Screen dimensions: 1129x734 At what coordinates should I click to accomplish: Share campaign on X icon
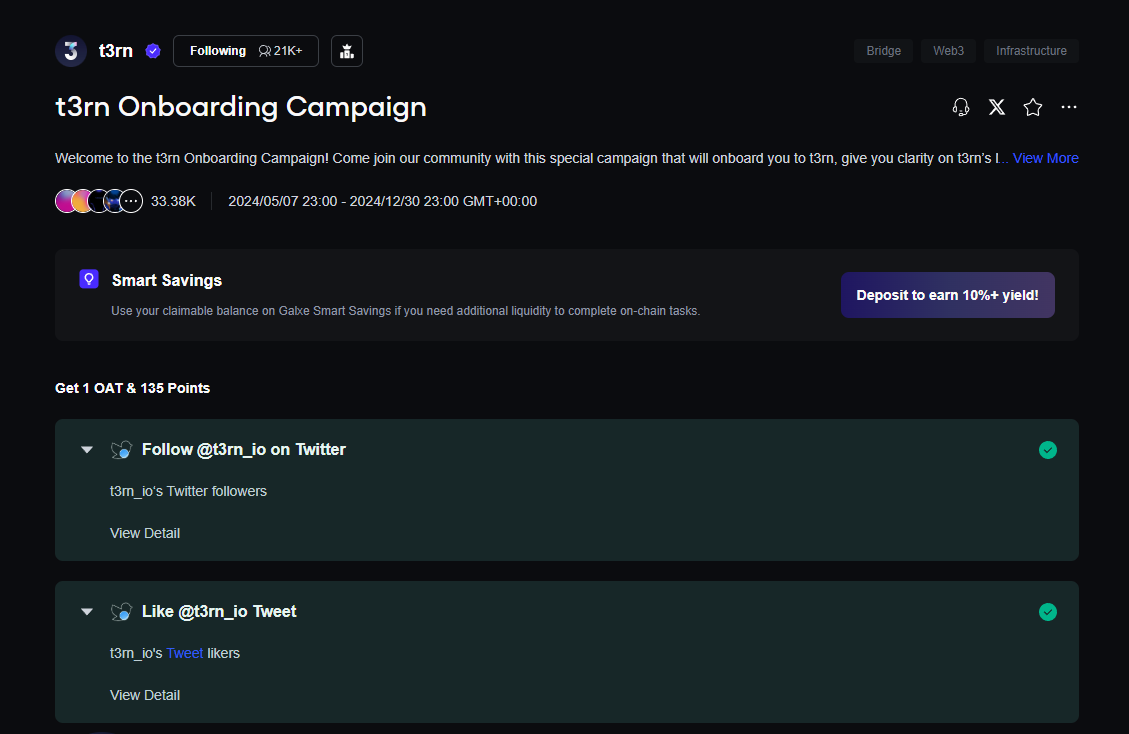coord(997,107)
